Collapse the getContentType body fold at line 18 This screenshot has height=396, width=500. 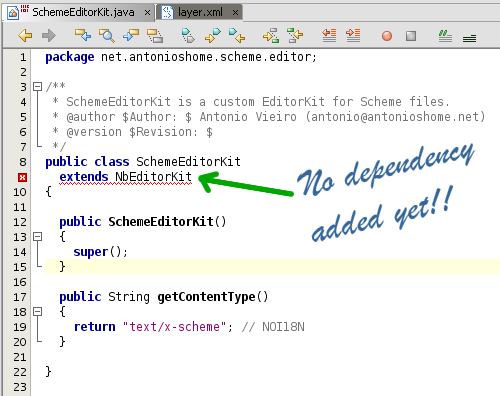click(38, 312)
